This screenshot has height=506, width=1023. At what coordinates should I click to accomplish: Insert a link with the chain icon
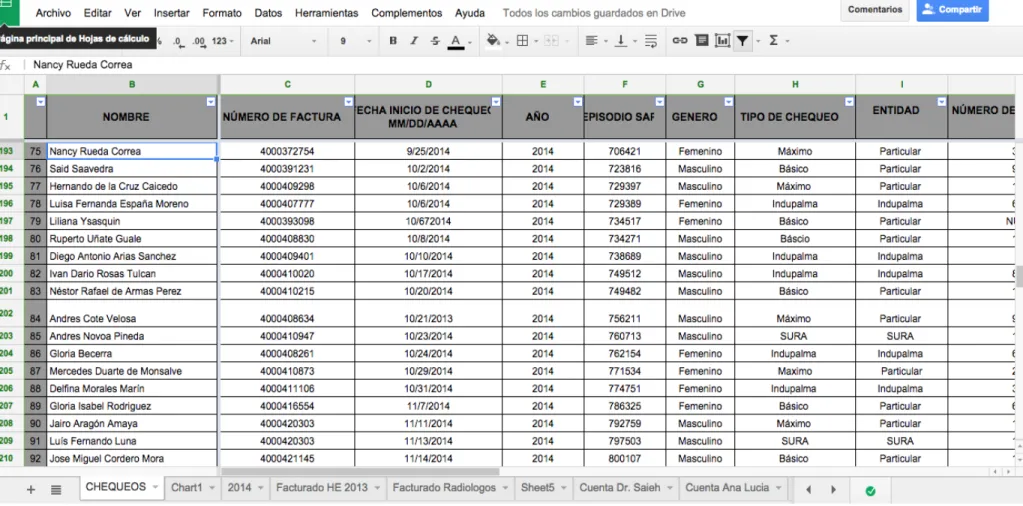tap(680, 40)
